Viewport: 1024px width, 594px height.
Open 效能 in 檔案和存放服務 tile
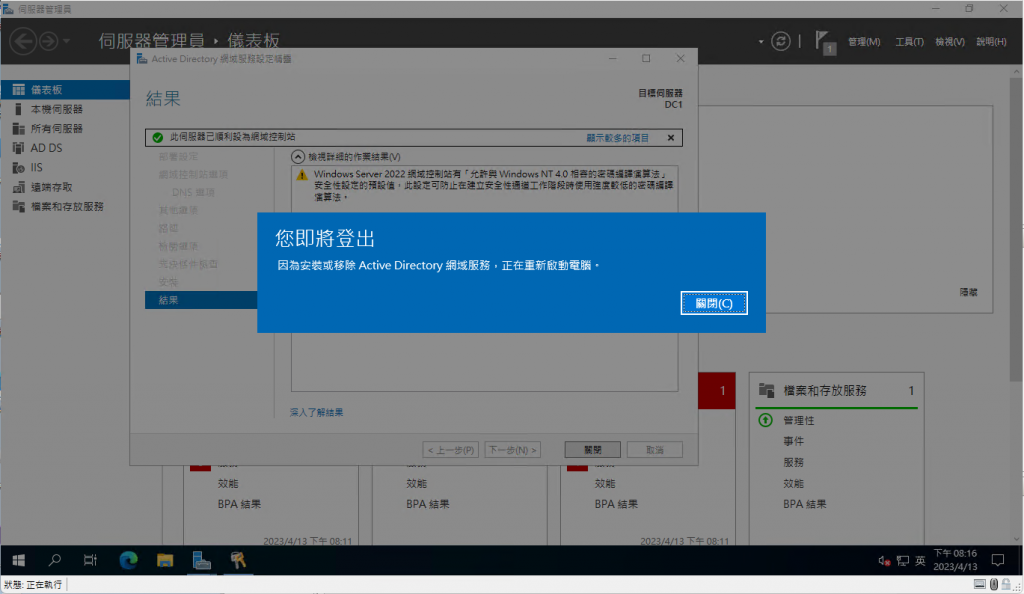pyautogui.click(x=793, y=484)
